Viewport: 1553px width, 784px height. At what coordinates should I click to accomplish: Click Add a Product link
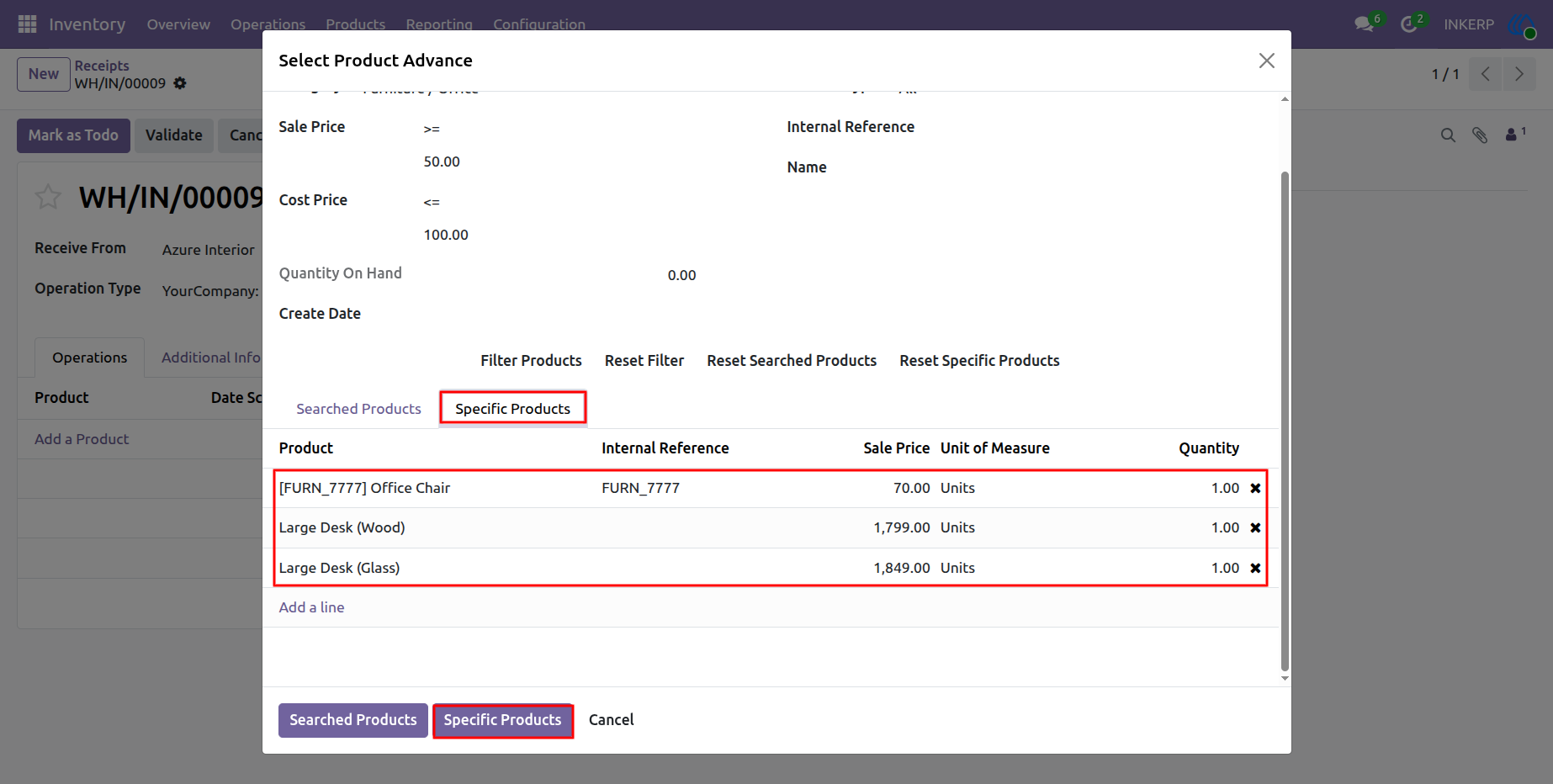(82, 439)
